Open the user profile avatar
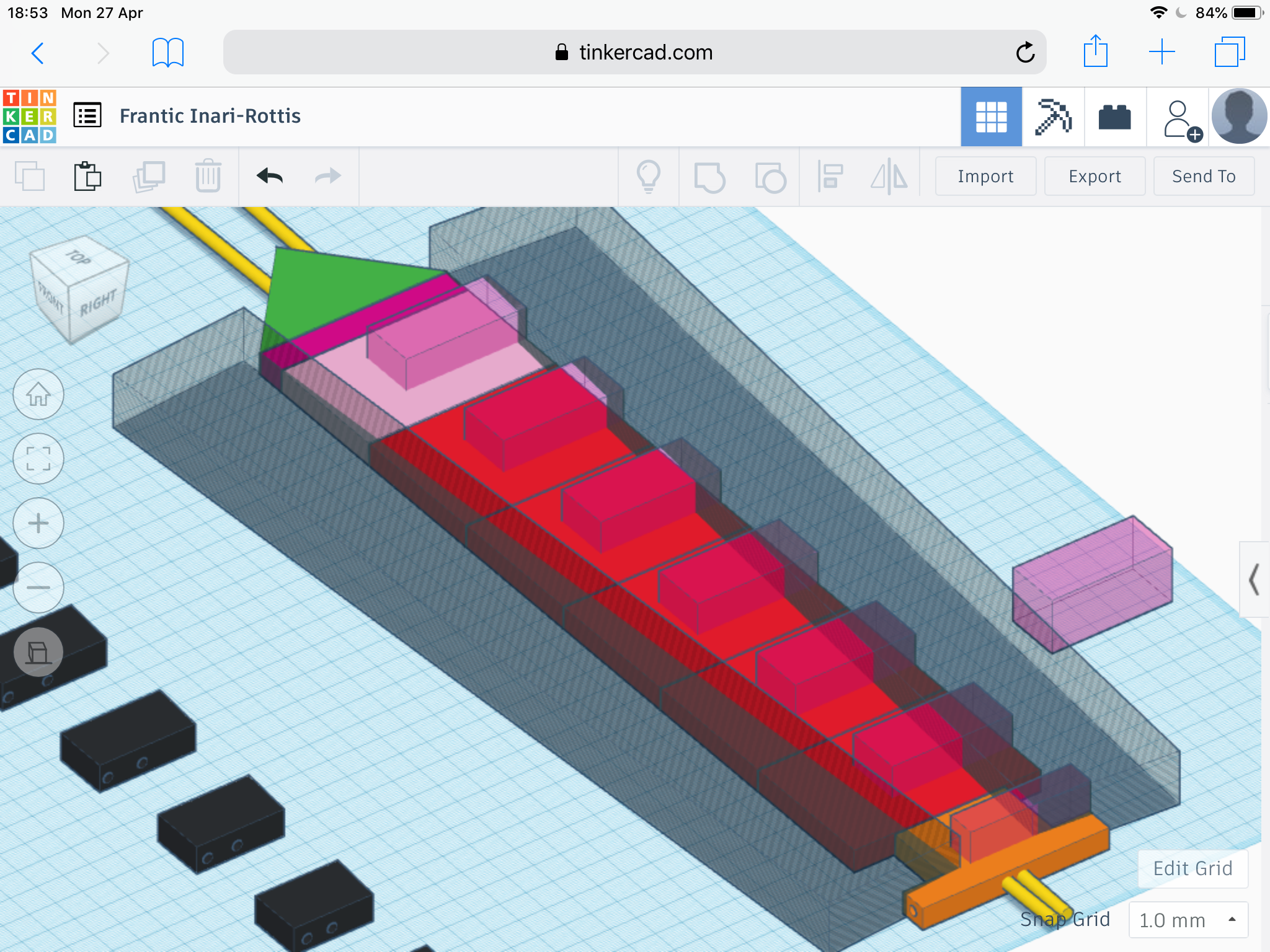 pos(1239,117)
